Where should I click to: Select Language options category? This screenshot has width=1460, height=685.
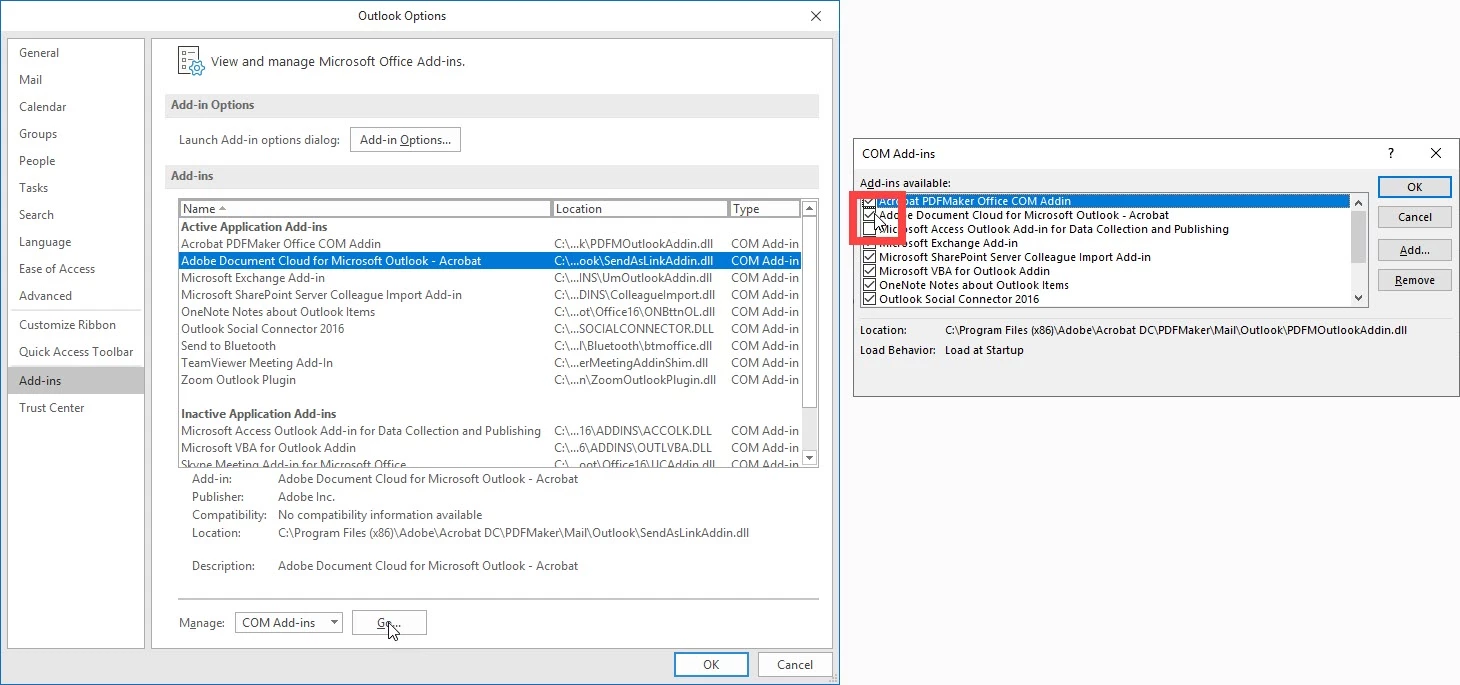[x=76, y=242]
